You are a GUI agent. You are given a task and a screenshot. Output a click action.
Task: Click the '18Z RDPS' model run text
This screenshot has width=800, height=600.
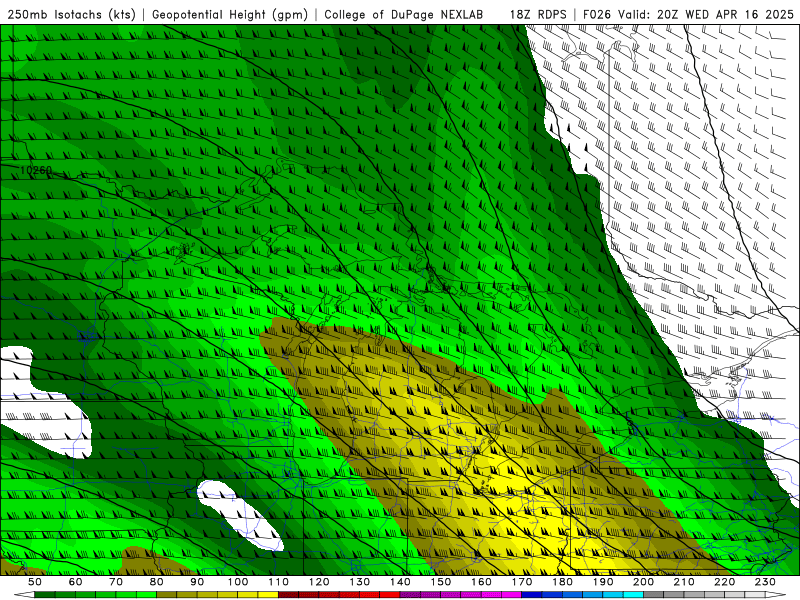coord(538,14)
